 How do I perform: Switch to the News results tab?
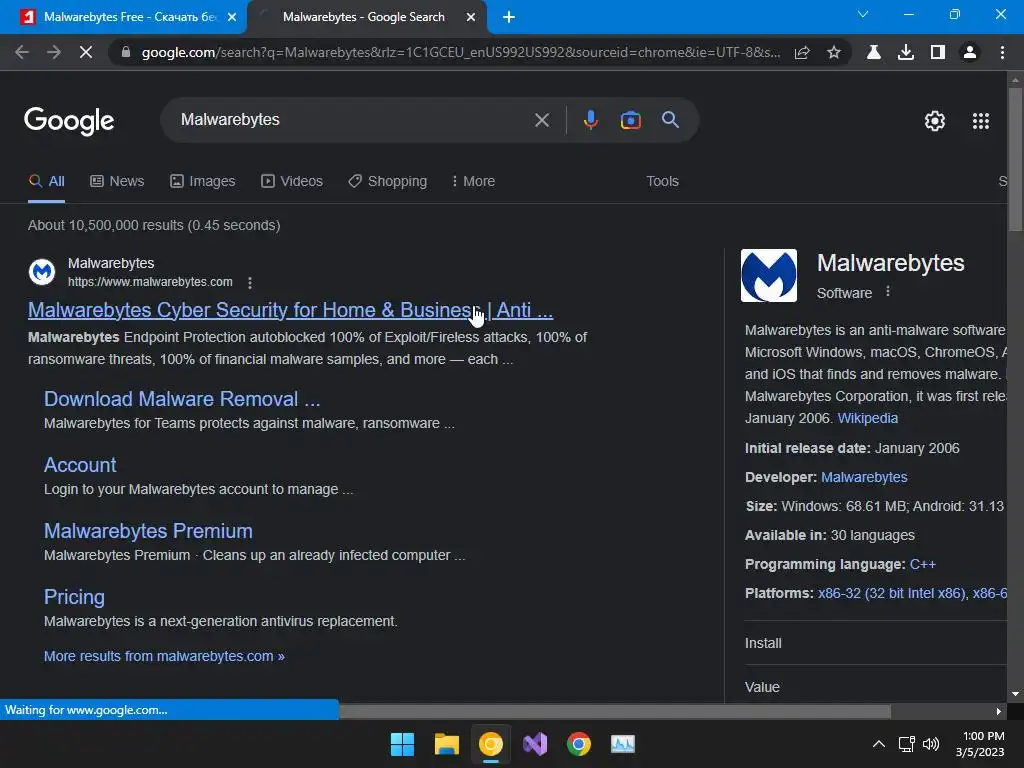coord(117,181)
